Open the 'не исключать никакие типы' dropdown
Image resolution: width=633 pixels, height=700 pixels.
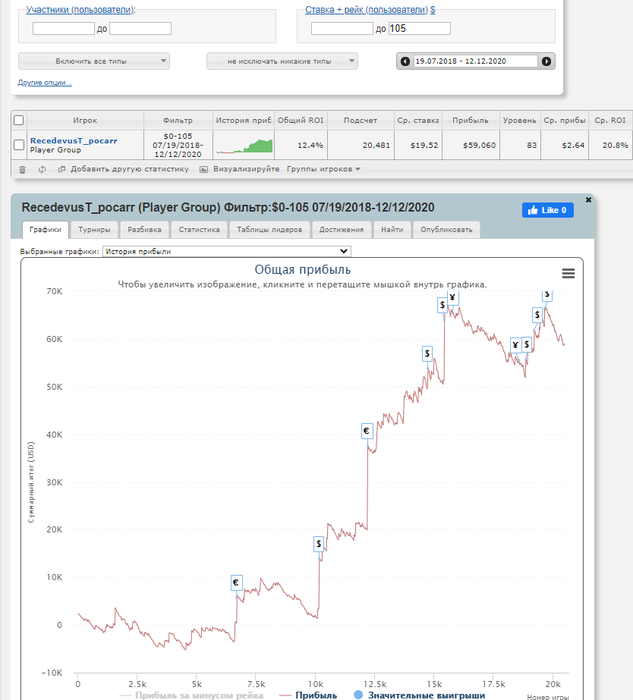coord(282,61)
